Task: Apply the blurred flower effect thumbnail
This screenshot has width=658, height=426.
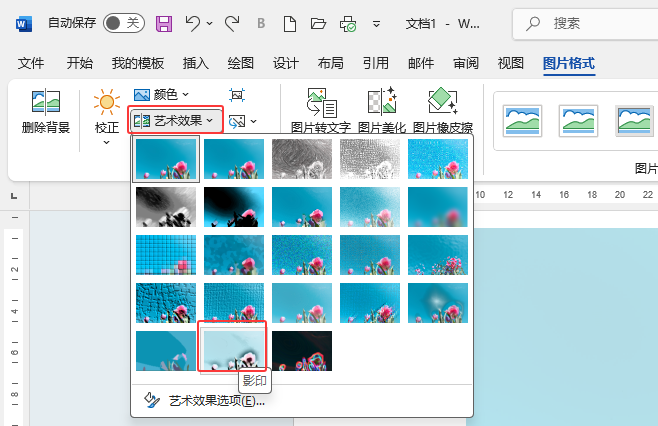Action: 438,207
